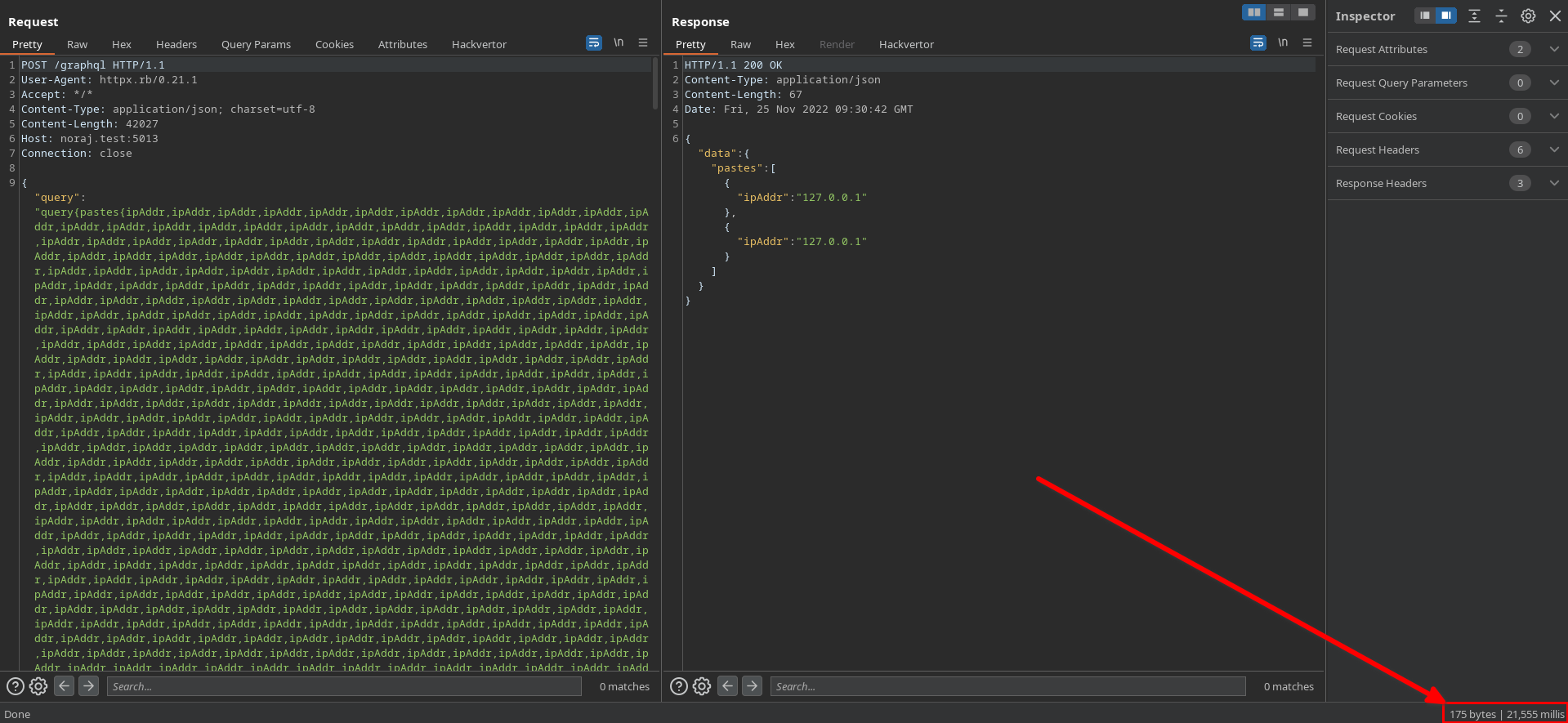Open the Response Render tab
The height and width of the screenshot is (723, 1568).
(837, 44)
